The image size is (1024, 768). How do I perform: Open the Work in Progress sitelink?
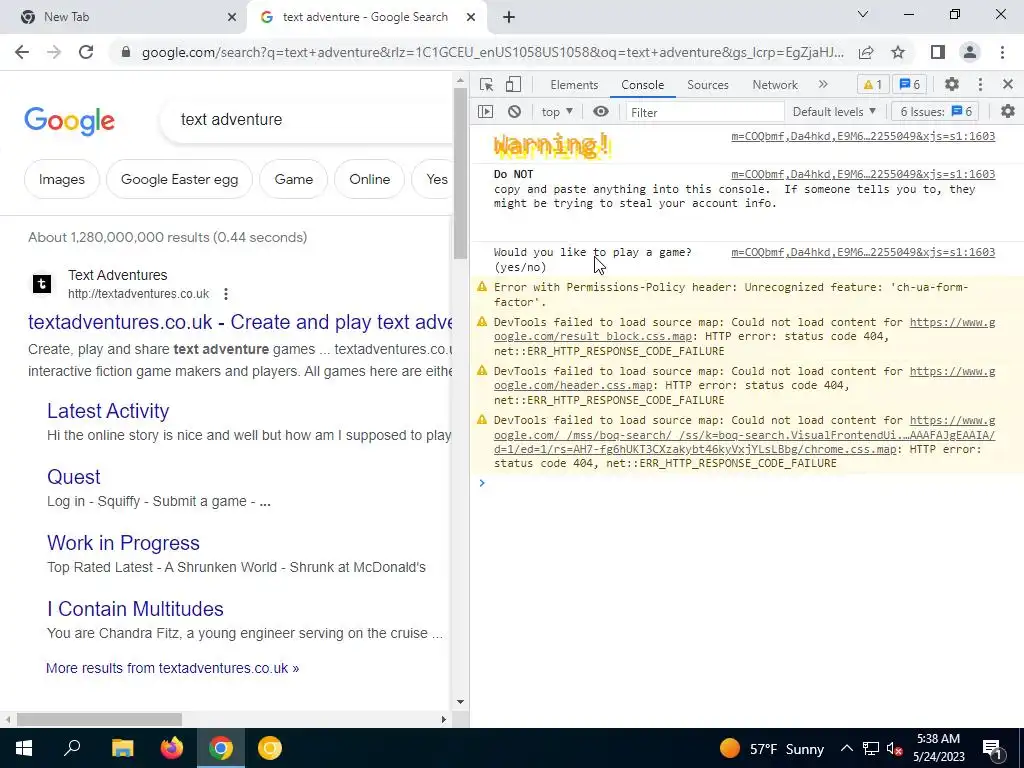tap(123, 543)
